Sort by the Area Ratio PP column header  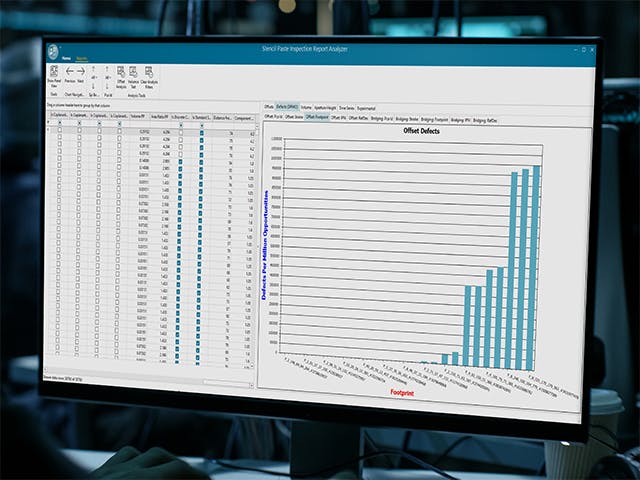[160, 117]
